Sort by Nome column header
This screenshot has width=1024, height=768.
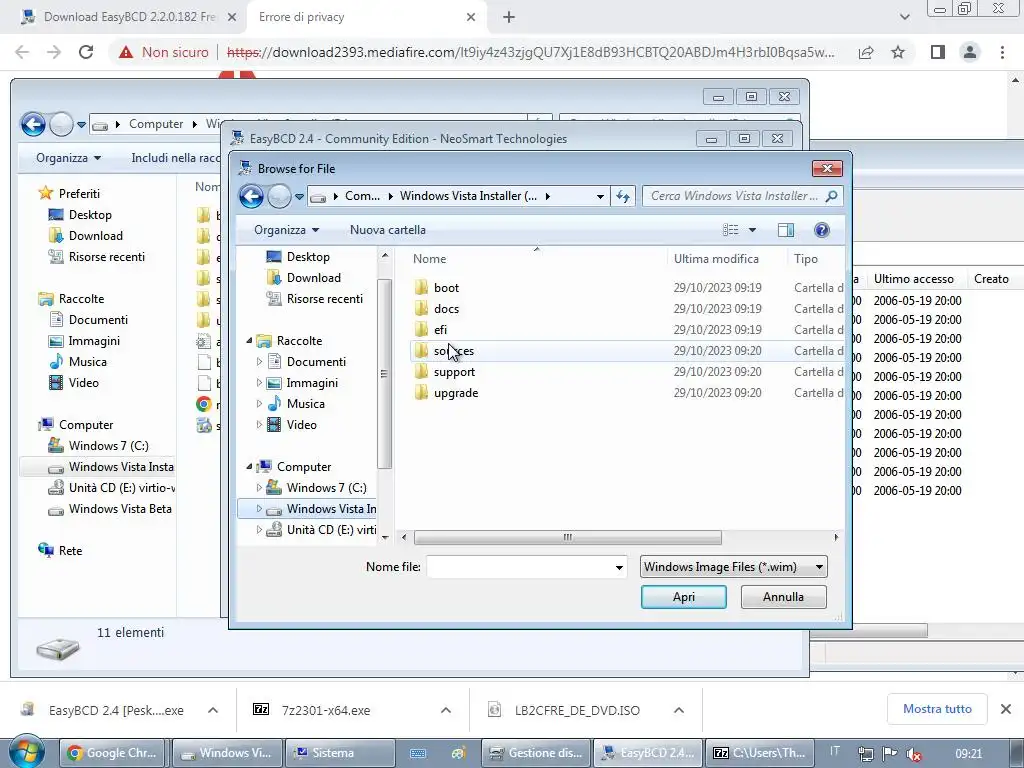pyautogui.click(x=430, y=259)
